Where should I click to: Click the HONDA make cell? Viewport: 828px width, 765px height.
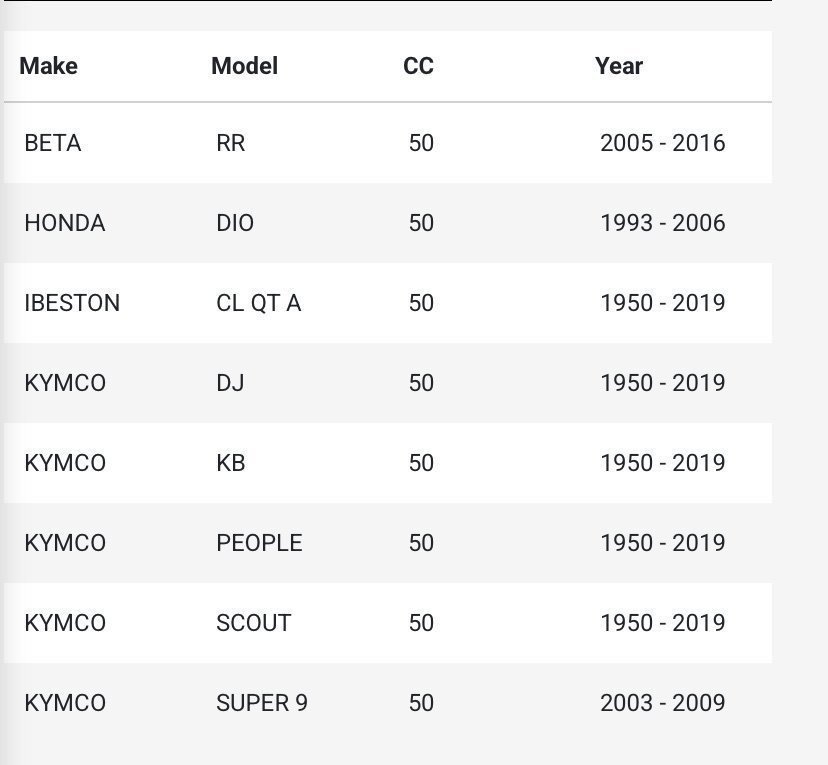(x=64, y=223)
